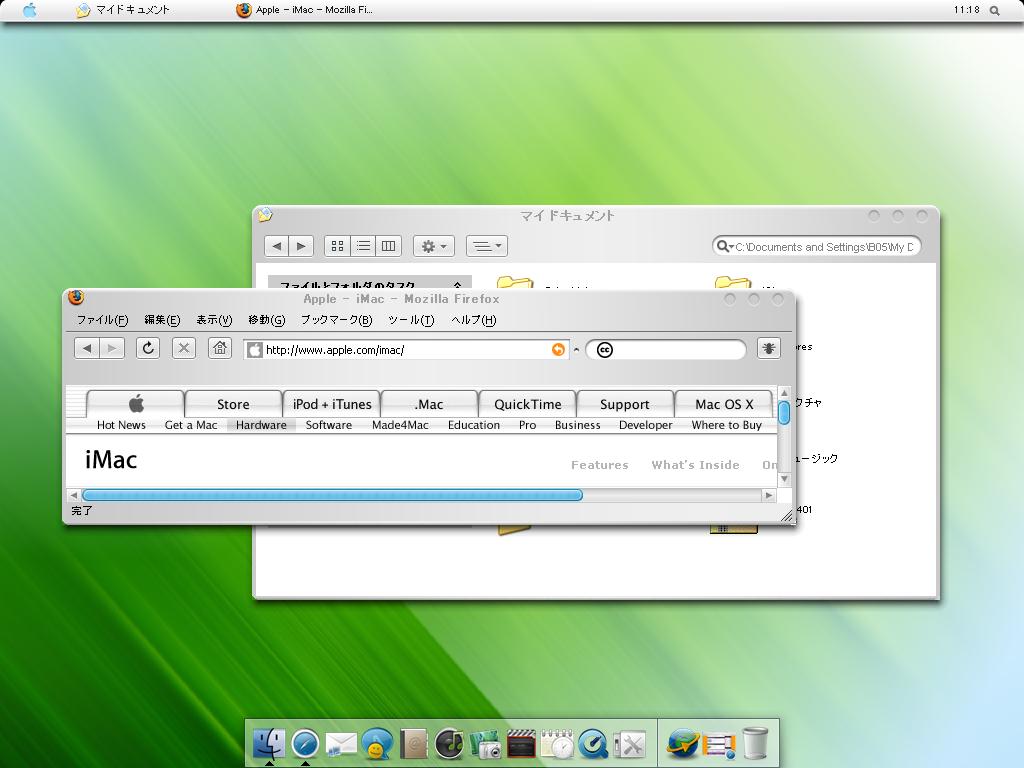Open Safari compass icon in dock
This screenshot has height=768, width=1024.
pyautogui.click(x=305, y=743)
